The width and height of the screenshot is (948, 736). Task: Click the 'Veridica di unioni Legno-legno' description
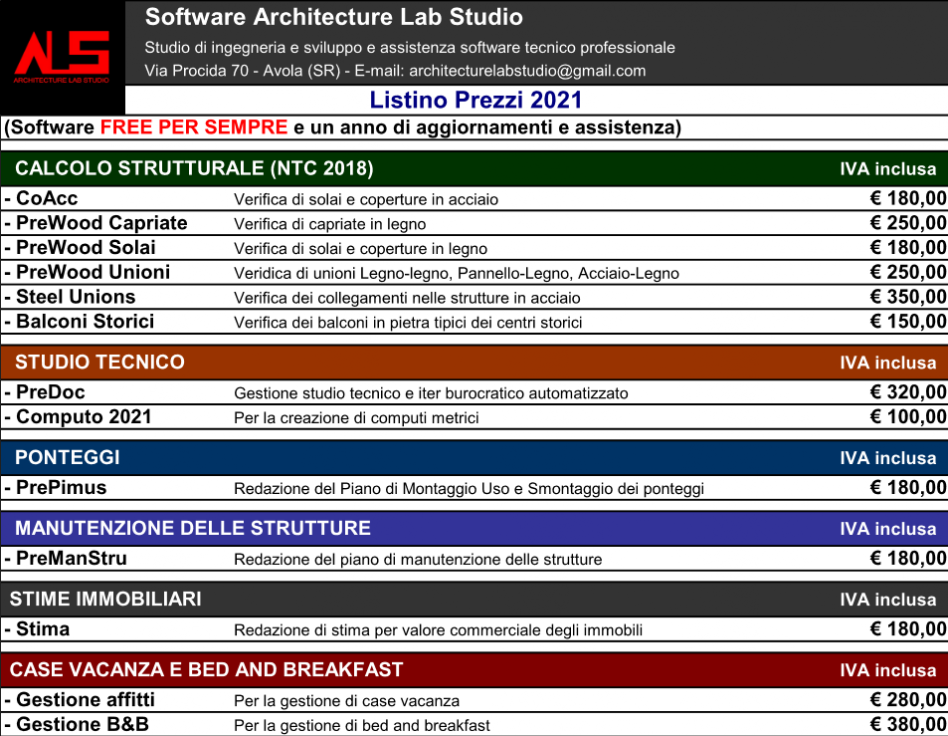456,273
